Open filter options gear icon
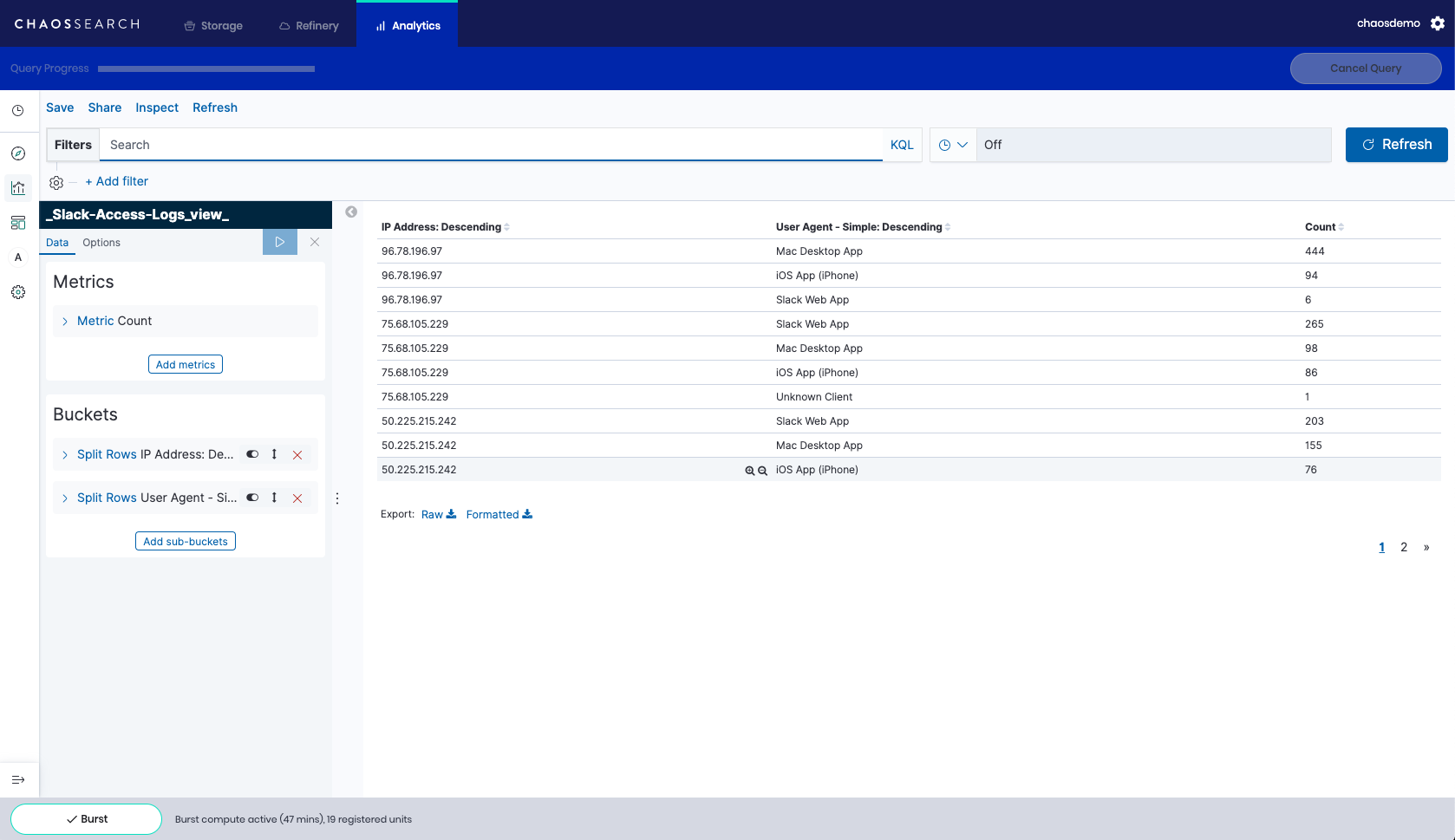The height and width of the screenshot is (840, 1455). click(x=56, y=183)
